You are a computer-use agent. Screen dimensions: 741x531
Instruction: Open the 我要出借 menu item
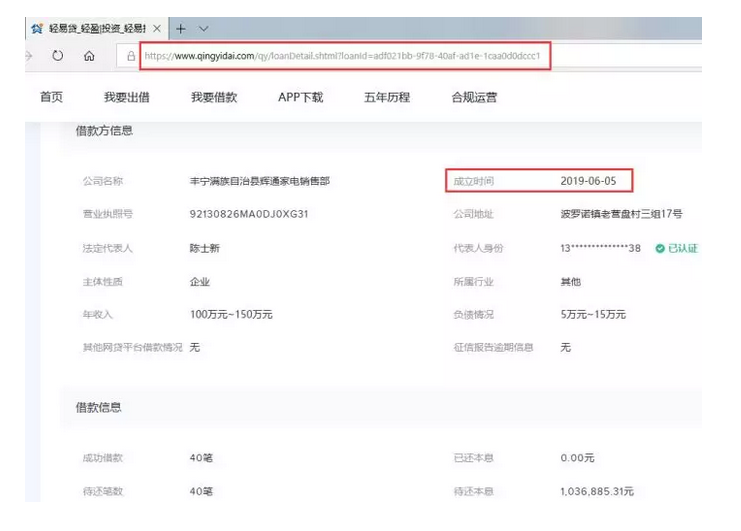point(127,97)
